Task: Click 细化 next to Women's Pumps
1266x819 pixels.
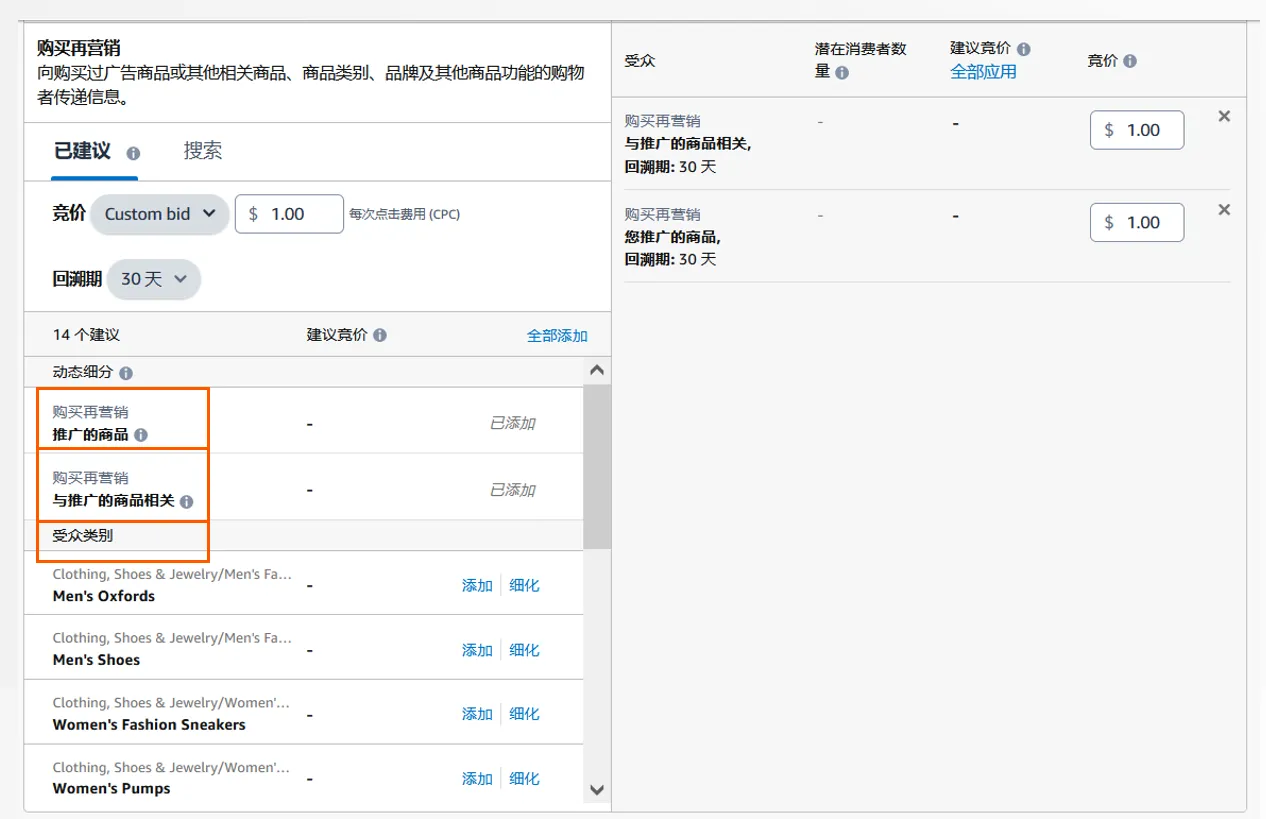Action: (x=524, y=778)
